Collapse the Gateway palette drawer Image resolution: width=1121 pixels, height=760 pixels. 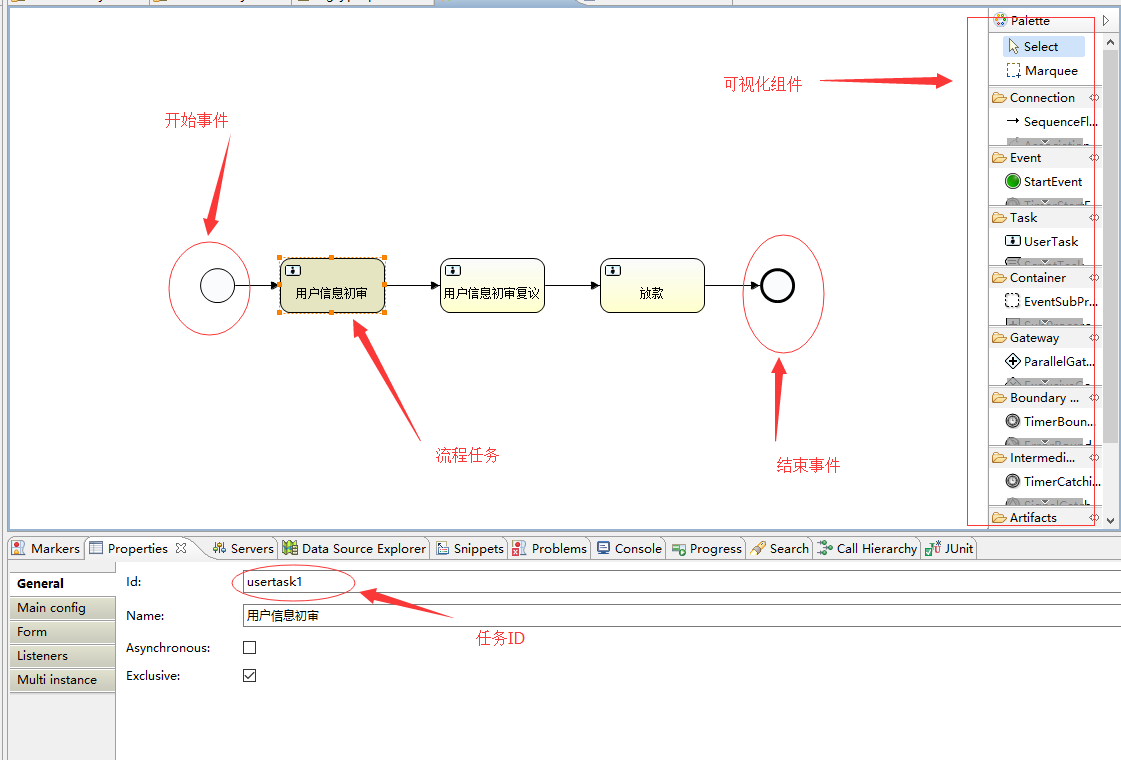point(1045,337)
